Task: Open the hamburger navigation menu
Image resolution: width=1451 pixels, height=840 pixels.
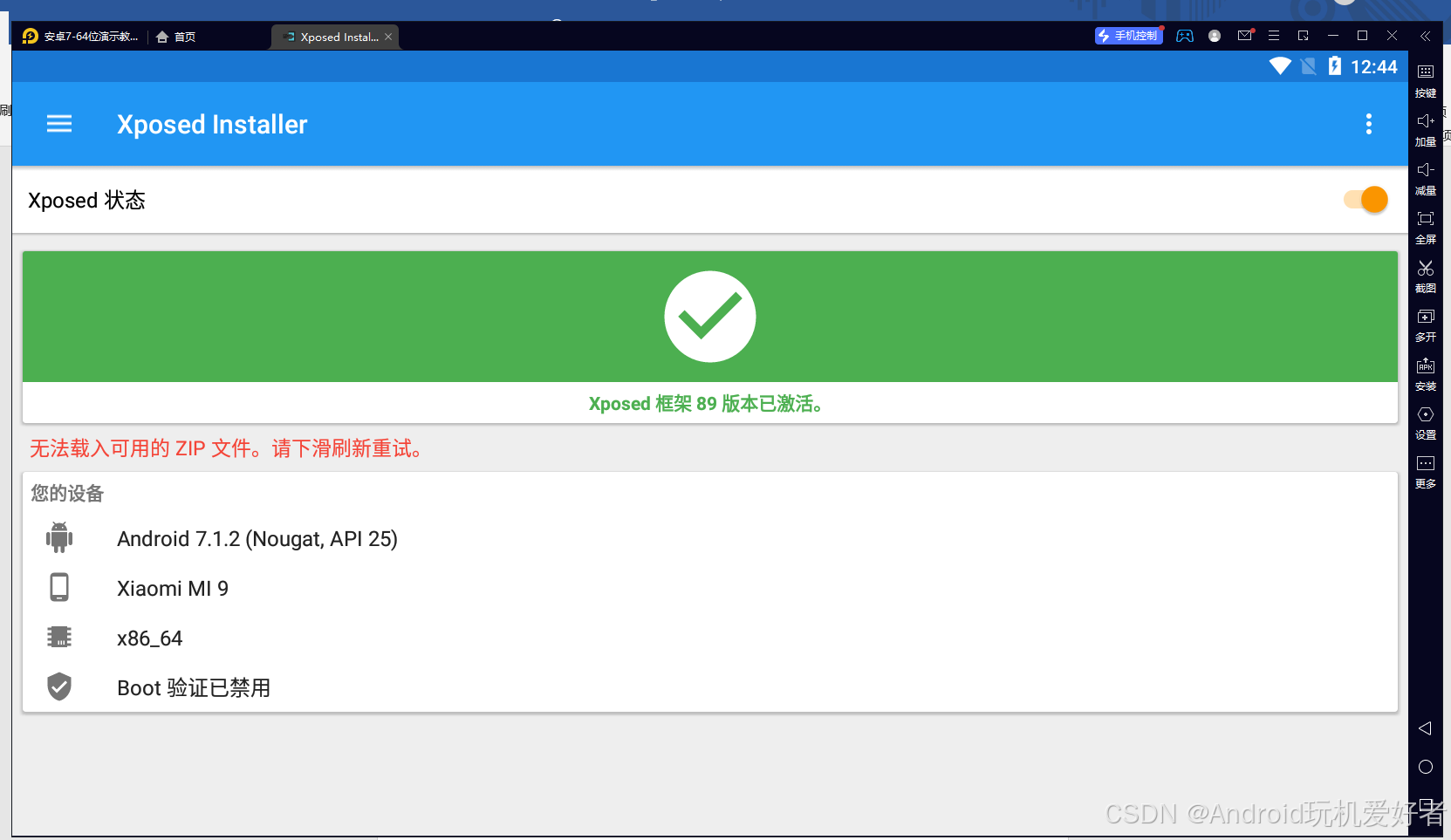Action: (59, 124)
